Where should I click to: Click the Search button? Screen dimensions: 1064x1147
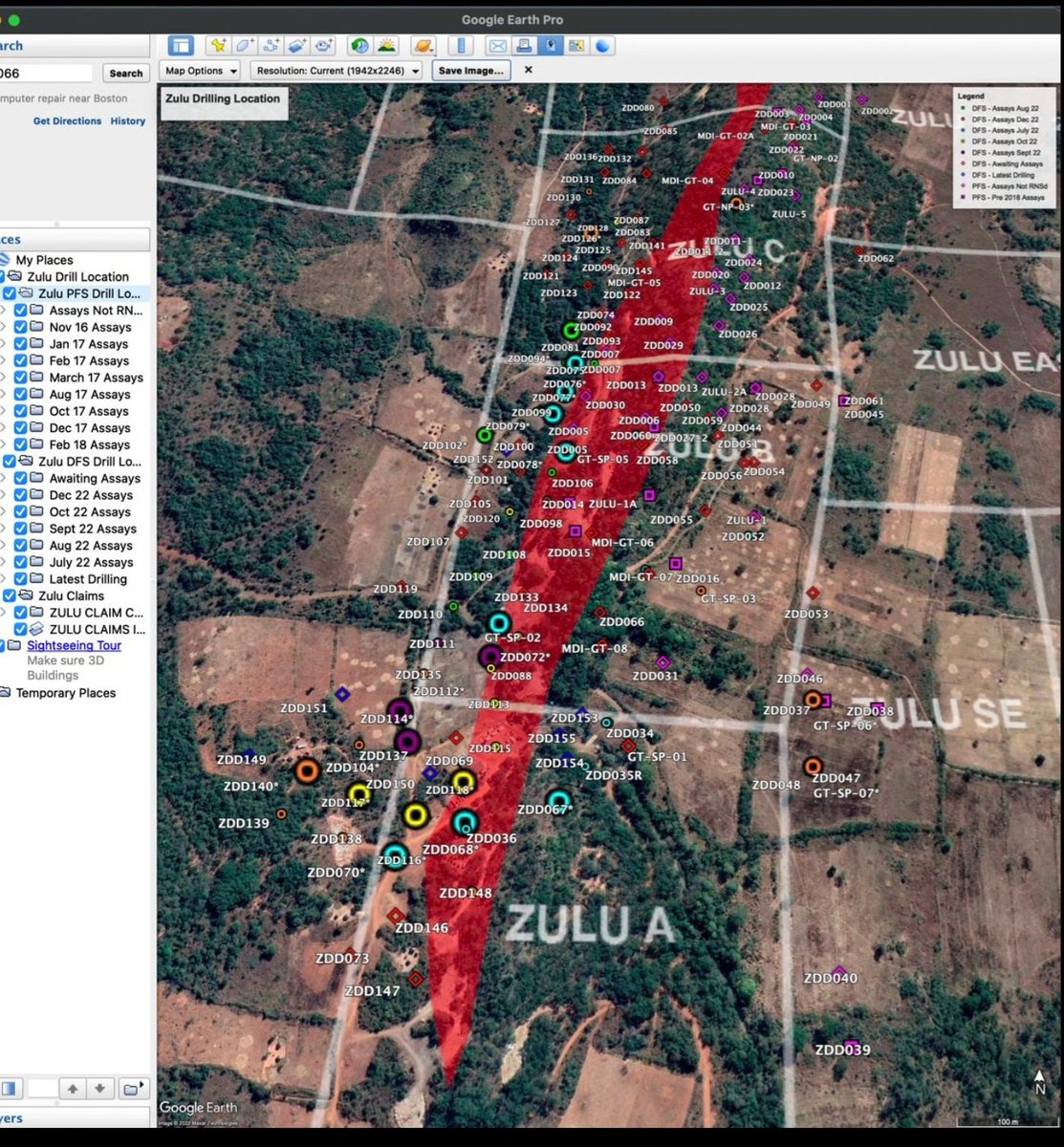coord(125,73)
